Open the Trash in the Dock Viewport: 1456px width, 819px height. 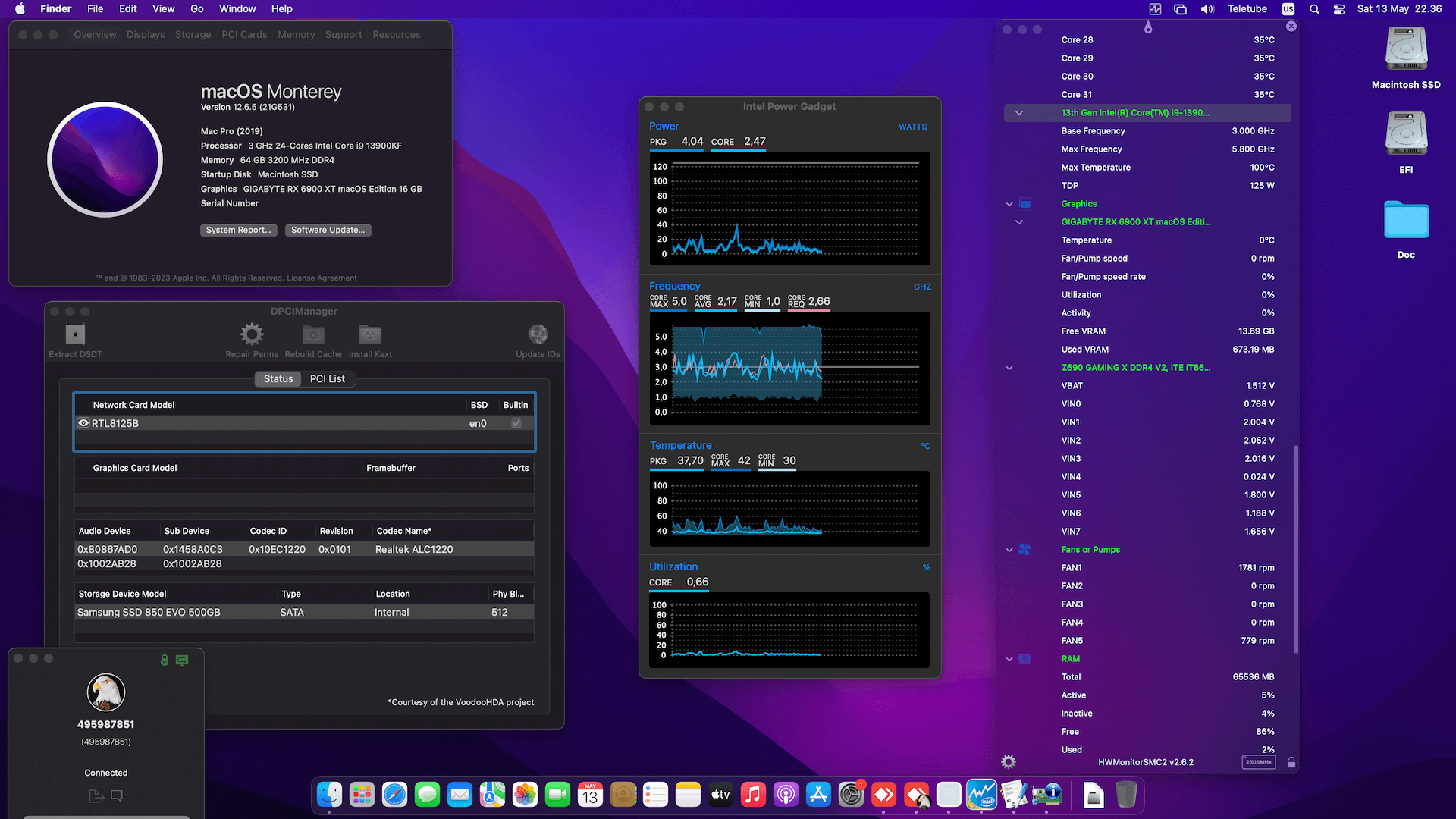tap(1126, 795)
